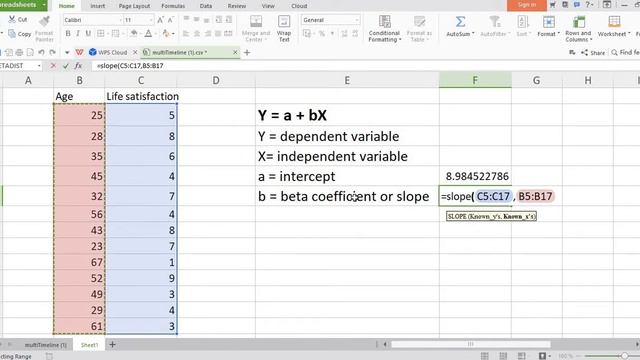Toggle Italic formatting
Image resolution: width=640 pixels, height=360 pixels.
pos(78,33)
